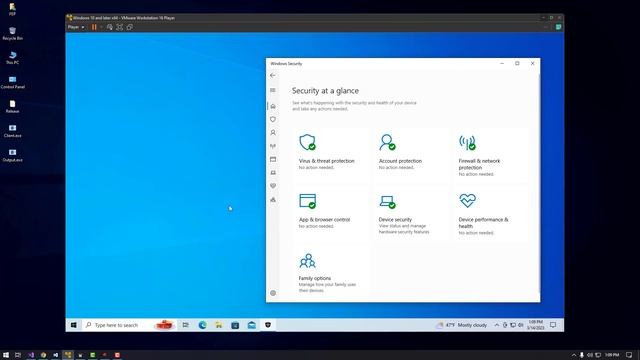The height and width of the screenshot is (360, 640).
Task: Select device health heart icon in sidebar
Action: (x=273, y=186)
